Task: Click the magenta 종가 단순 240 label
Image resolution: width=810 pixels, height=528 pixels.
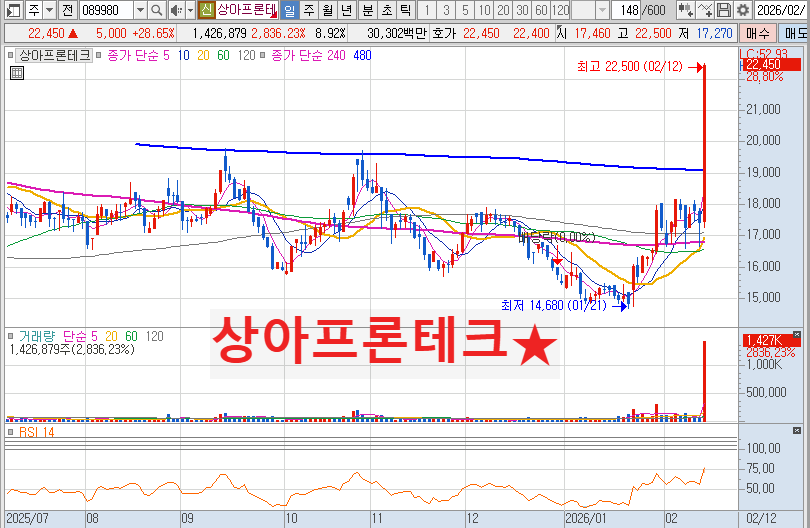Action: pyautogui.click(x=308, y=55)
